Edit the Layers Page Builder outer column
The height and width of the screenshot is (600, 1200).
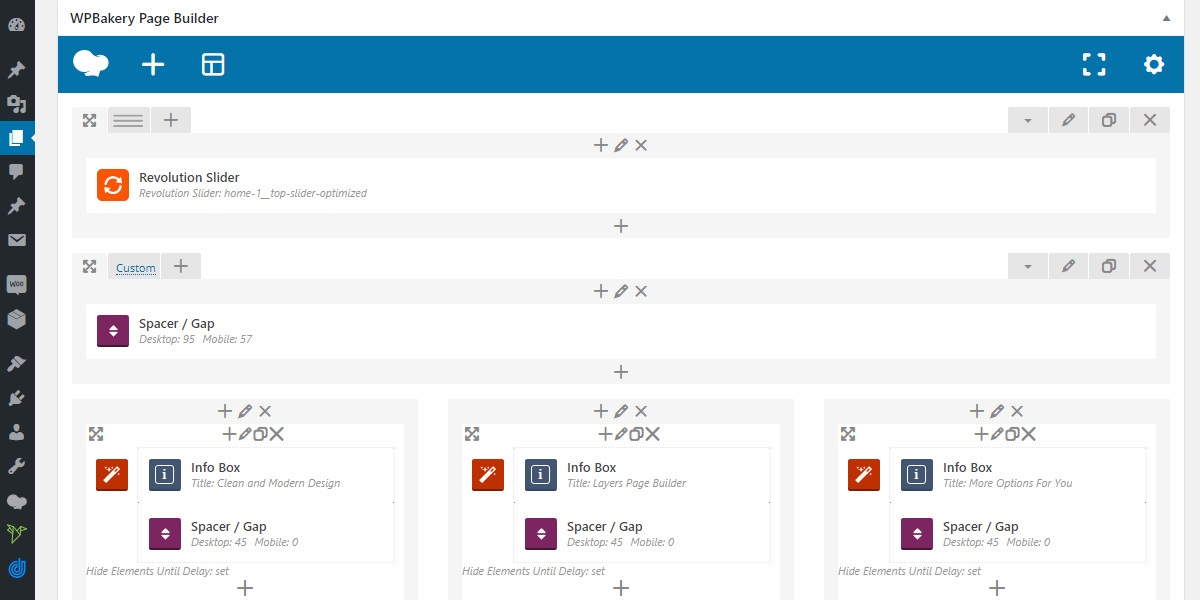click(621, 411)
